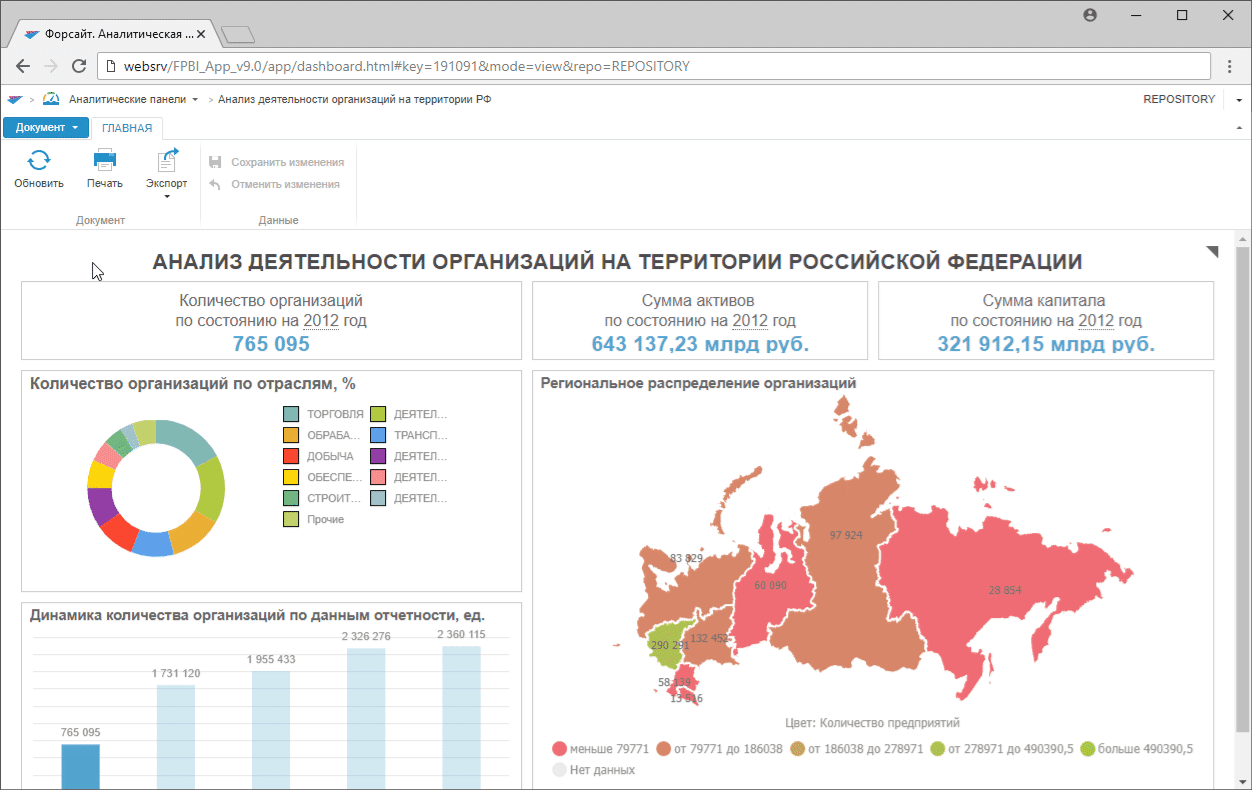
Task: Click the Chrome user profile icon
Action: click(x=1090, y=15)
